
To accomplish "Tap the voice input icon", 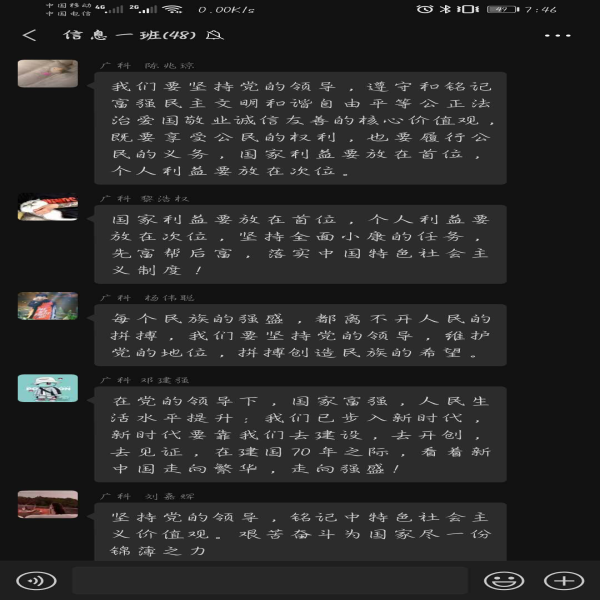I will [36, 581].
